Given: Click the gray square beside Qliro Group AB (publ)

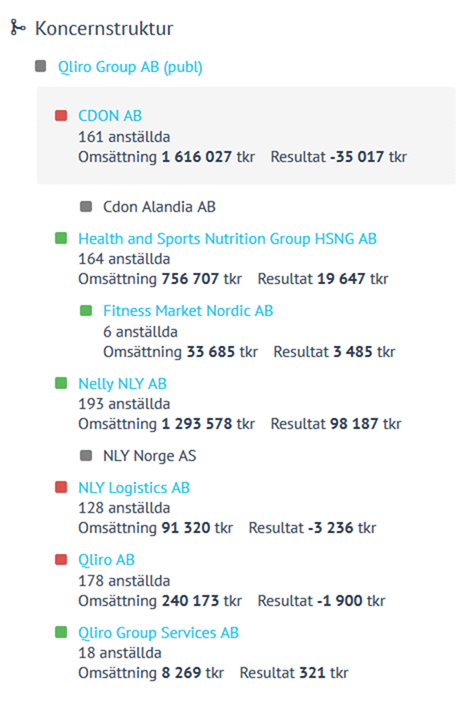Looking at the screenshot, I should tap(41, 66).
